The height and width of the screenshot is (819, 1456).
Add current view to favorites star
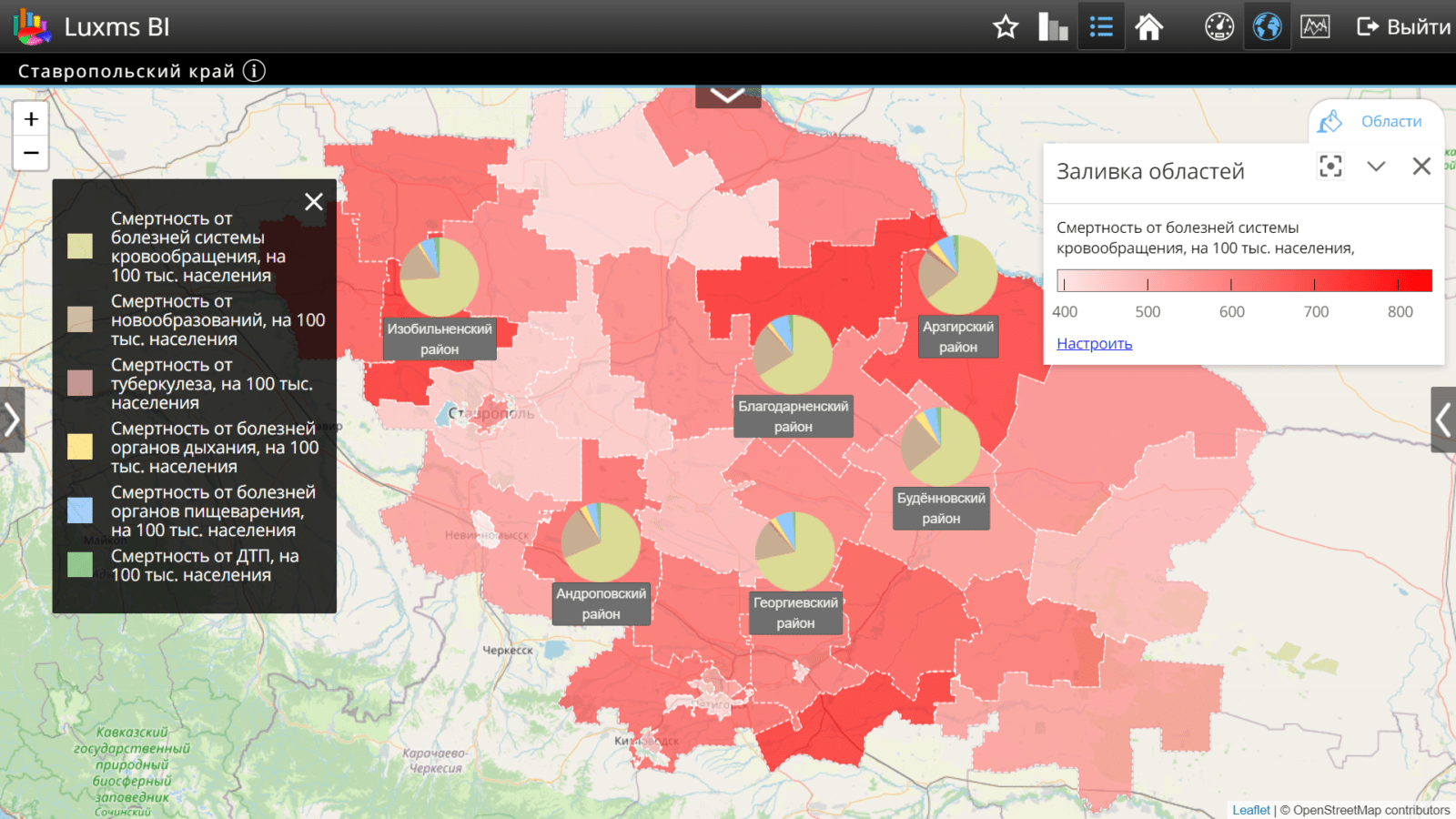(1006, 26)
